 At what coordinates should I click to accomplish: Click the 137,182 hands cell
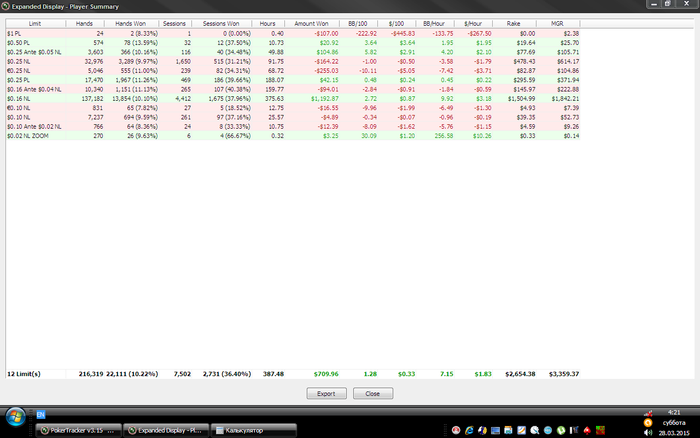(x=92, y=99)
